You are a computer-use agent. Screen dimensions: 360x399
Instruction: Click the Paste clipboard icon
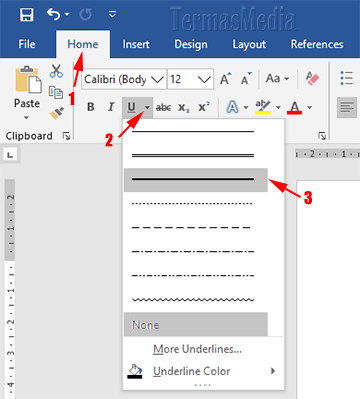(x=28, y=79)
